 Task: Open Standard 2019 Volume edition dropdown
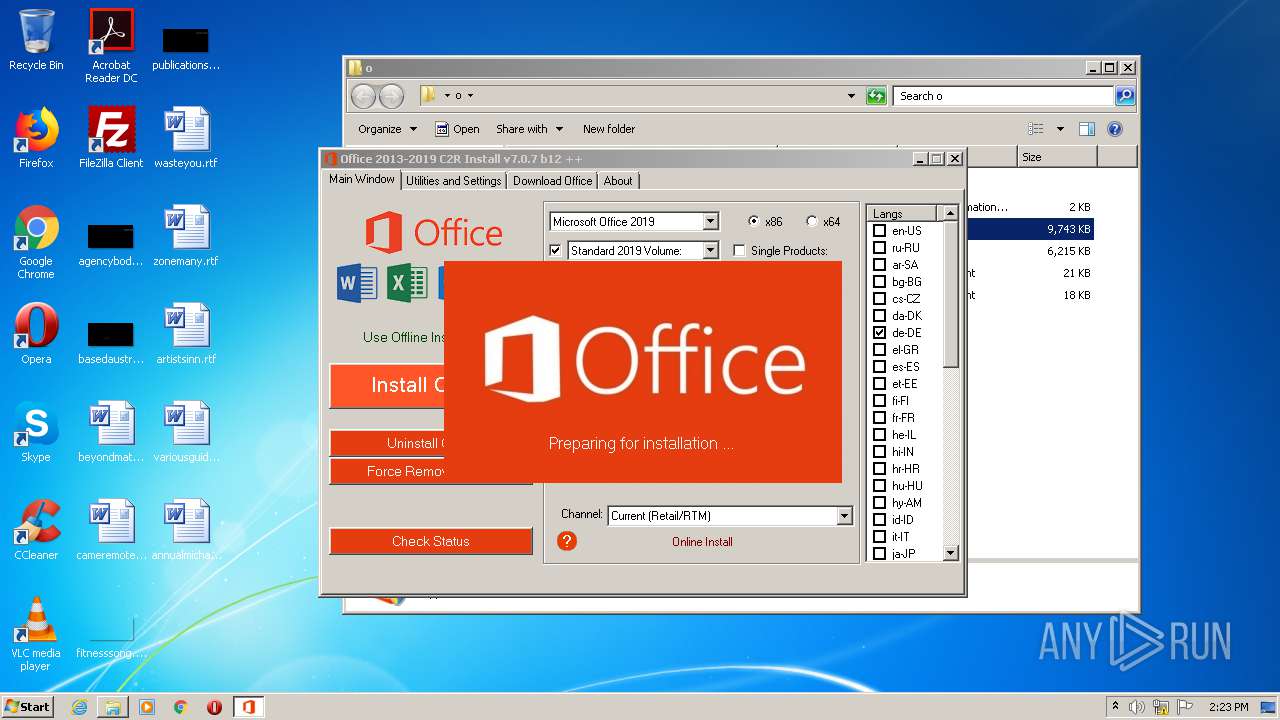pyautogui.click(x=710, y=250)
